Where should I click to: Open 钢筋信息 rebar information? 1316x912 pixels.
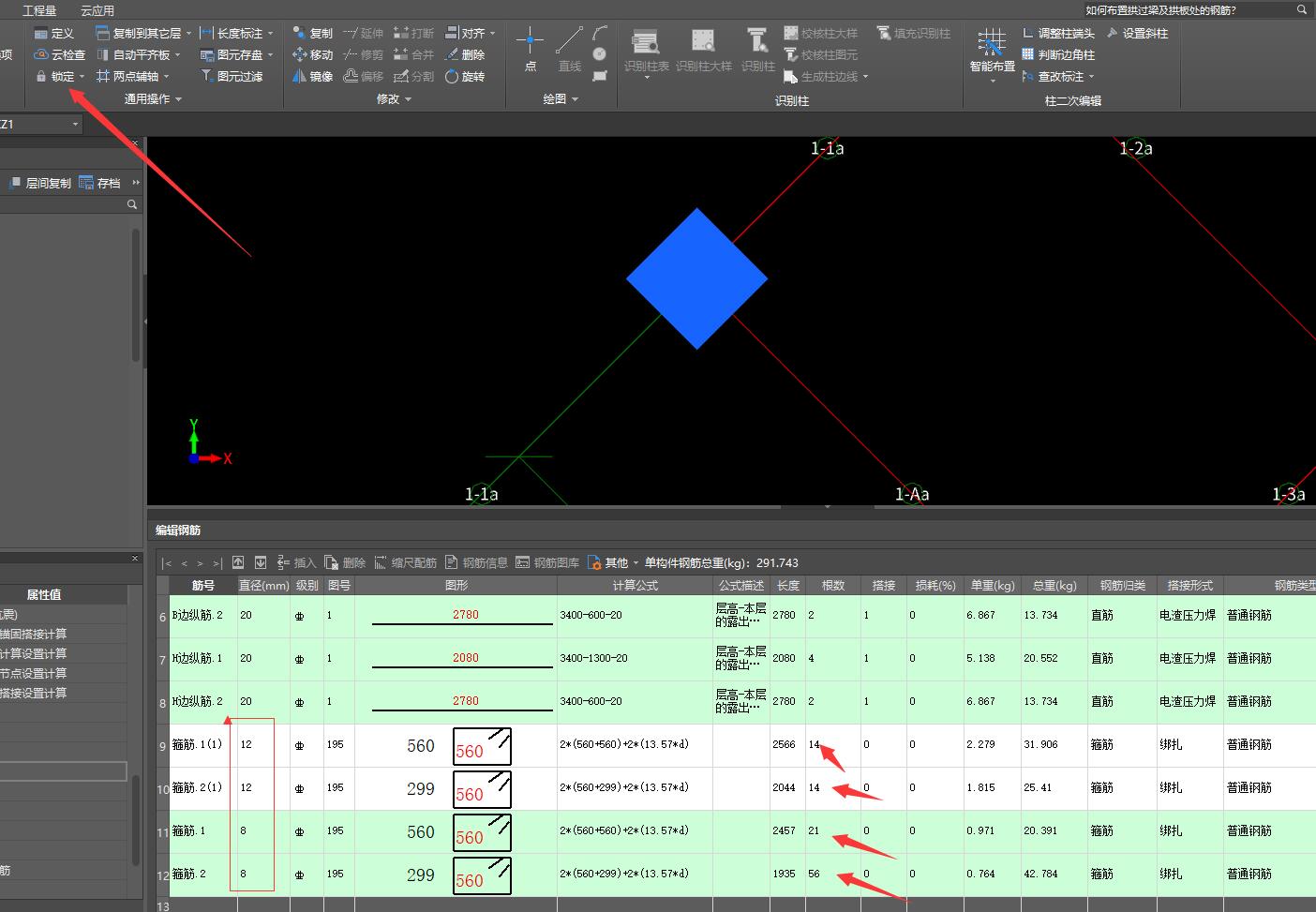click(x=476, y=562)
